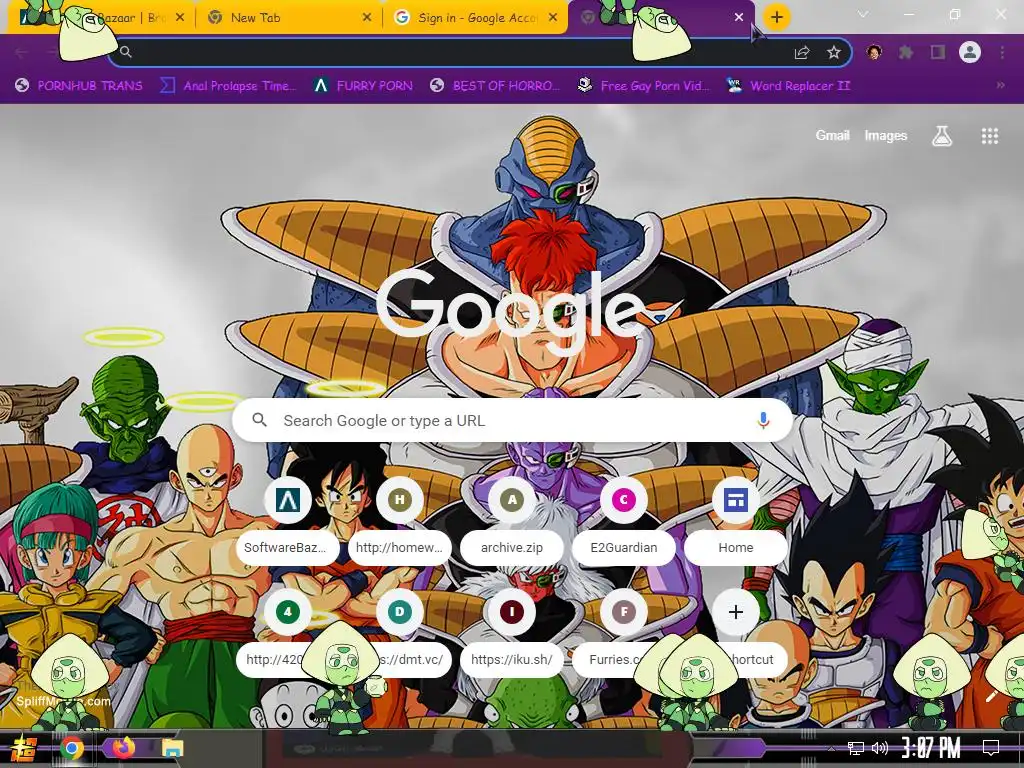1024x768 pixels.
Task: Open the BEST OF HORRO... bookmark
Action: [x=495, y=86]
